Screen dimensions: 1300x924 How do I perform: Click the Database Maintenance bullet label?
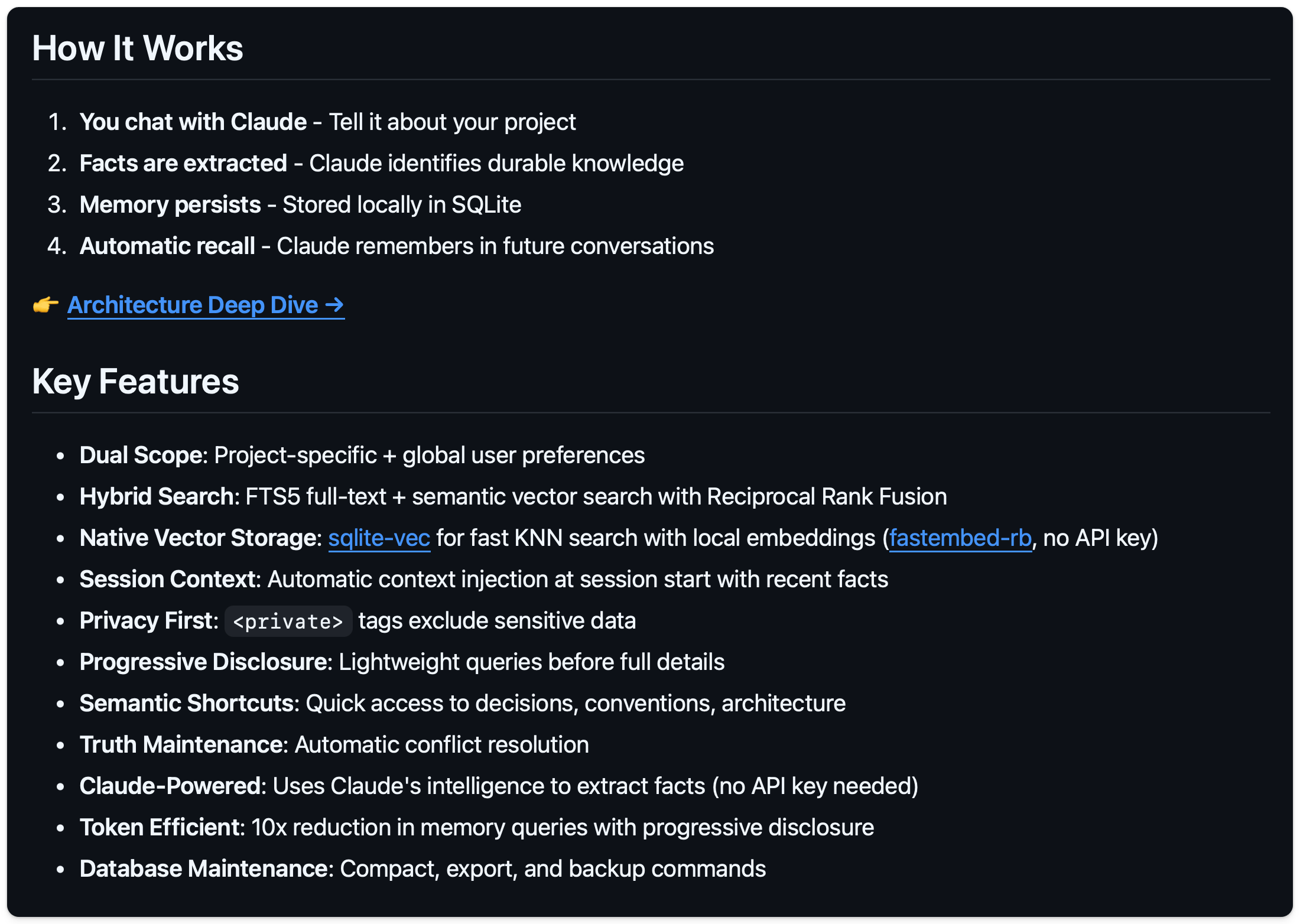coord(205,869)
